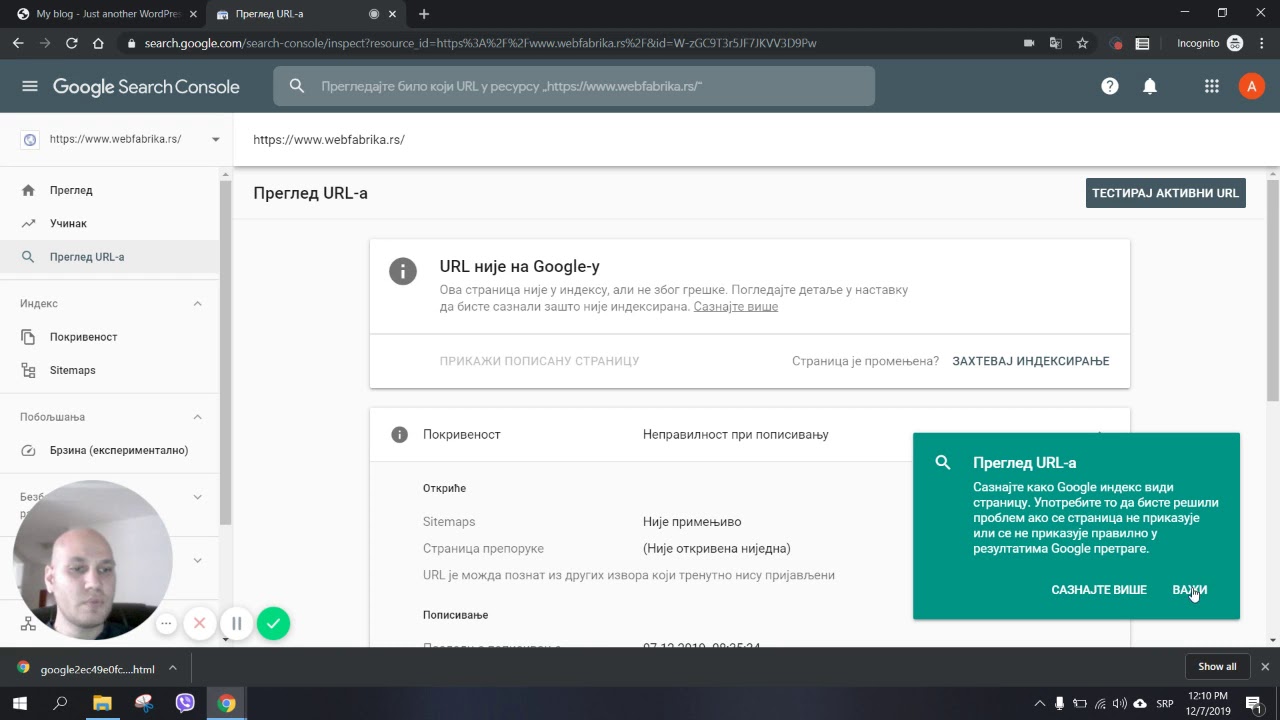The height and width of the screenshot is (720, 1280).
Task: Click the search magnifier icon in URL inspection bar
Action: coord(297,86)
